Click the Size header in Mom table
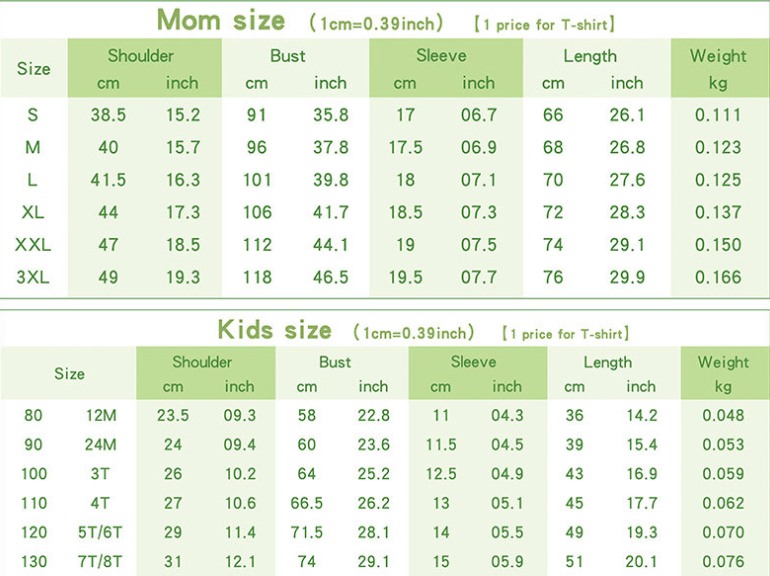 tap(33, 69)
